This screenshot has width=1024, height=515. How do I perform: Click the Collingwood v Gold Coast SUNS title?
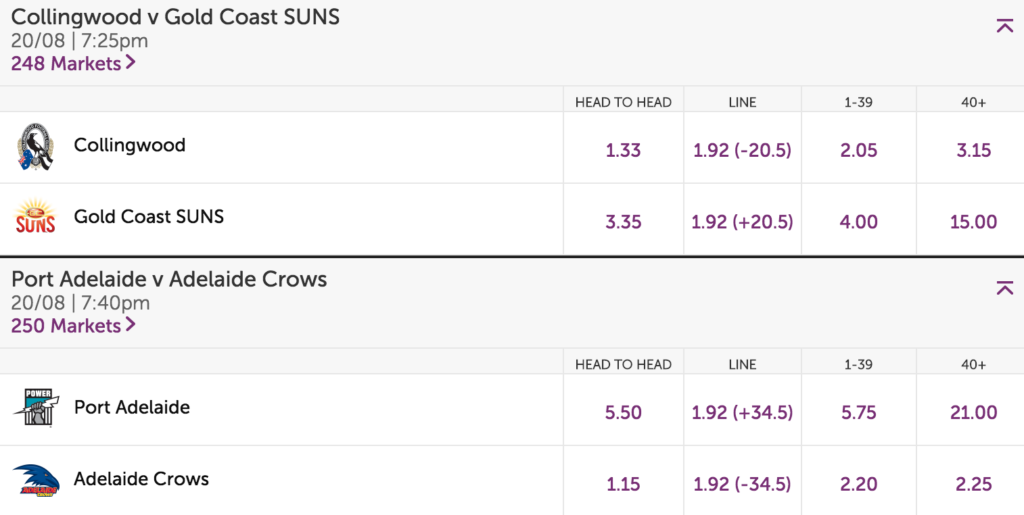pyautogui.click(x=176, y=17)
